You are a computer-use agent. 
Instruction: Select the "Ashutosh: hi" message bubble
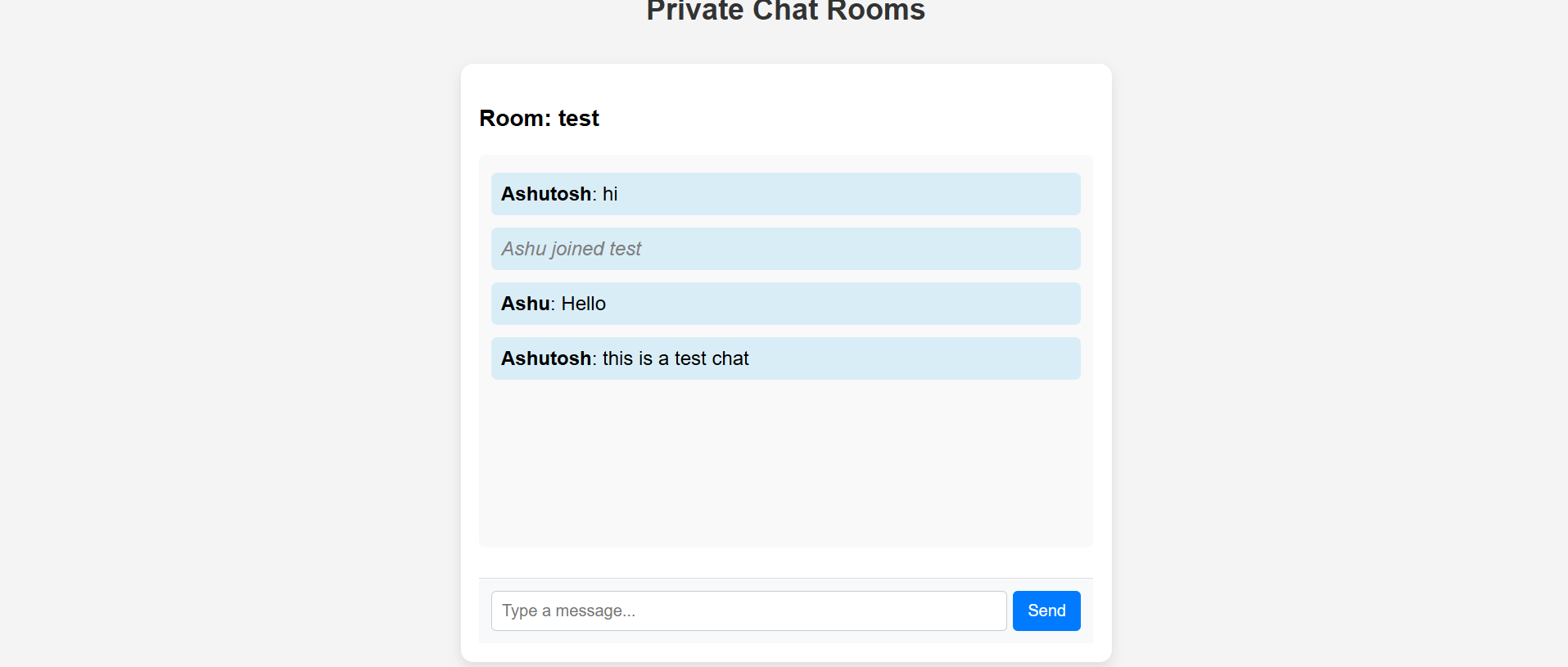click(786, 194)
